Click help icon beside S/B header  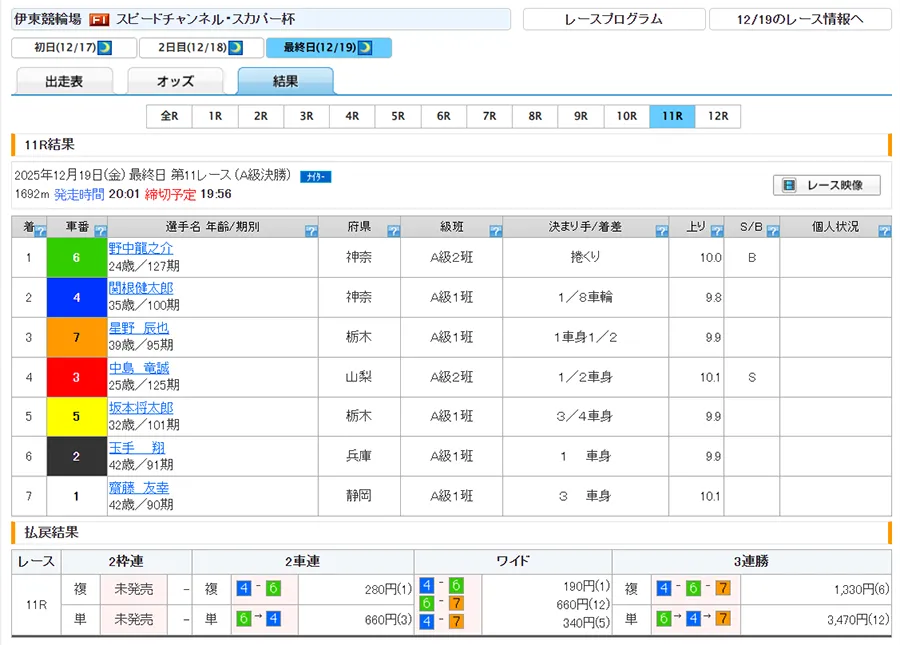(x=772, y=231)
